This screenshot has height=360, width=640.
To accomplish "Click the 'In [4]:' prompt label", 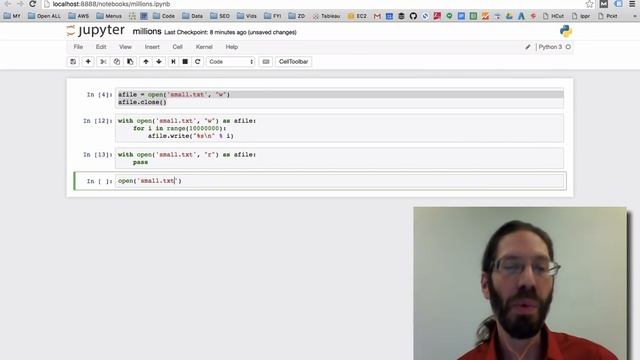I will (99, 95).
